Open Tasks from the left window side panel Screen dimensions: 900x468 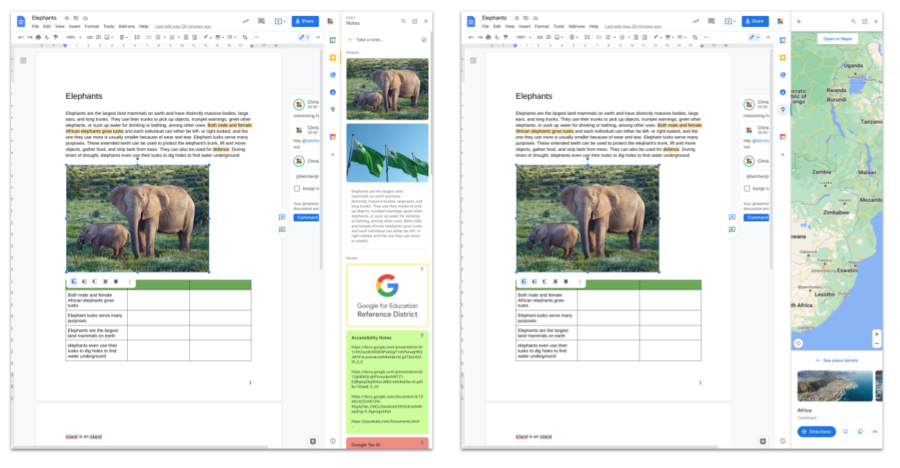[333, 75]
